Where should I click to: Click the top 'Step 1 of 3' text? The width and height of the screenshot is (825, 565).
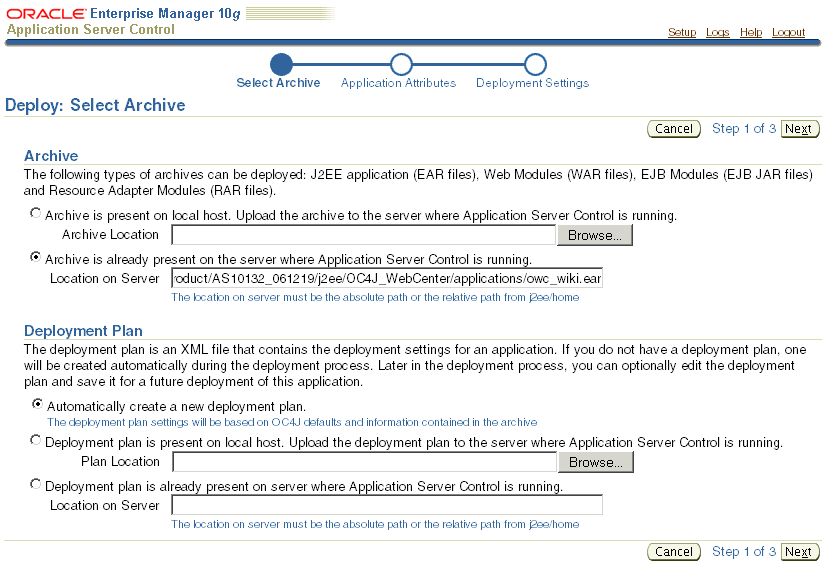click(744, 129)
